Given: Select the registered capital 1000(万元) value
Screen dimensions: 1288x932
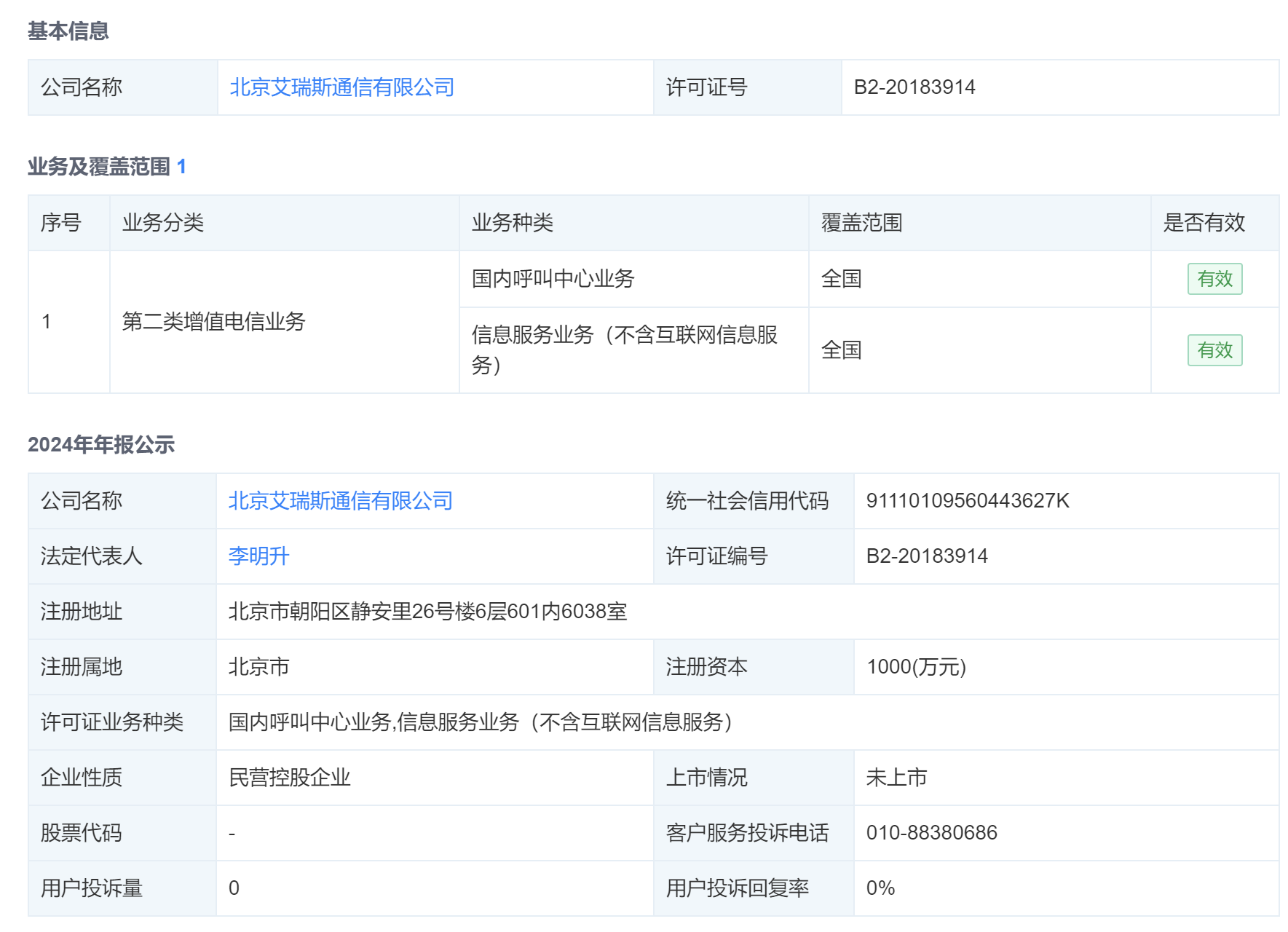Looking at the screenshot, I should 917,668.
